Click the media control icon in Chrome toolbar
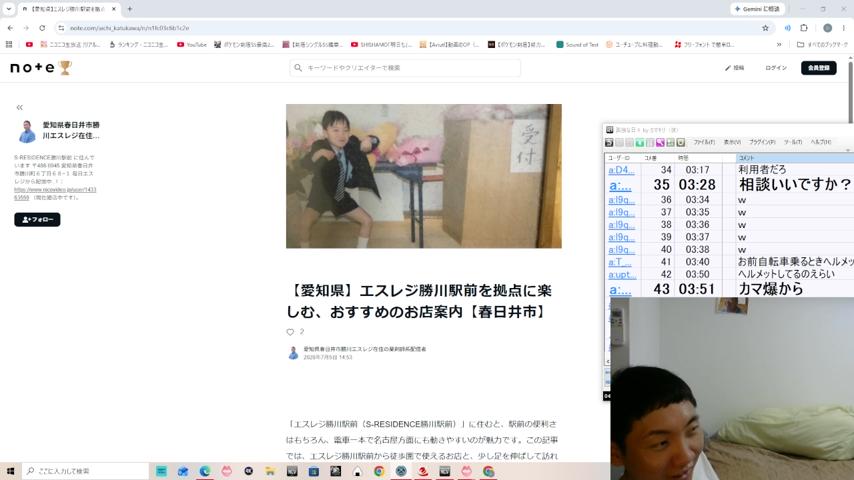Screen dimensions: 854x480 (x=788, y=28)
